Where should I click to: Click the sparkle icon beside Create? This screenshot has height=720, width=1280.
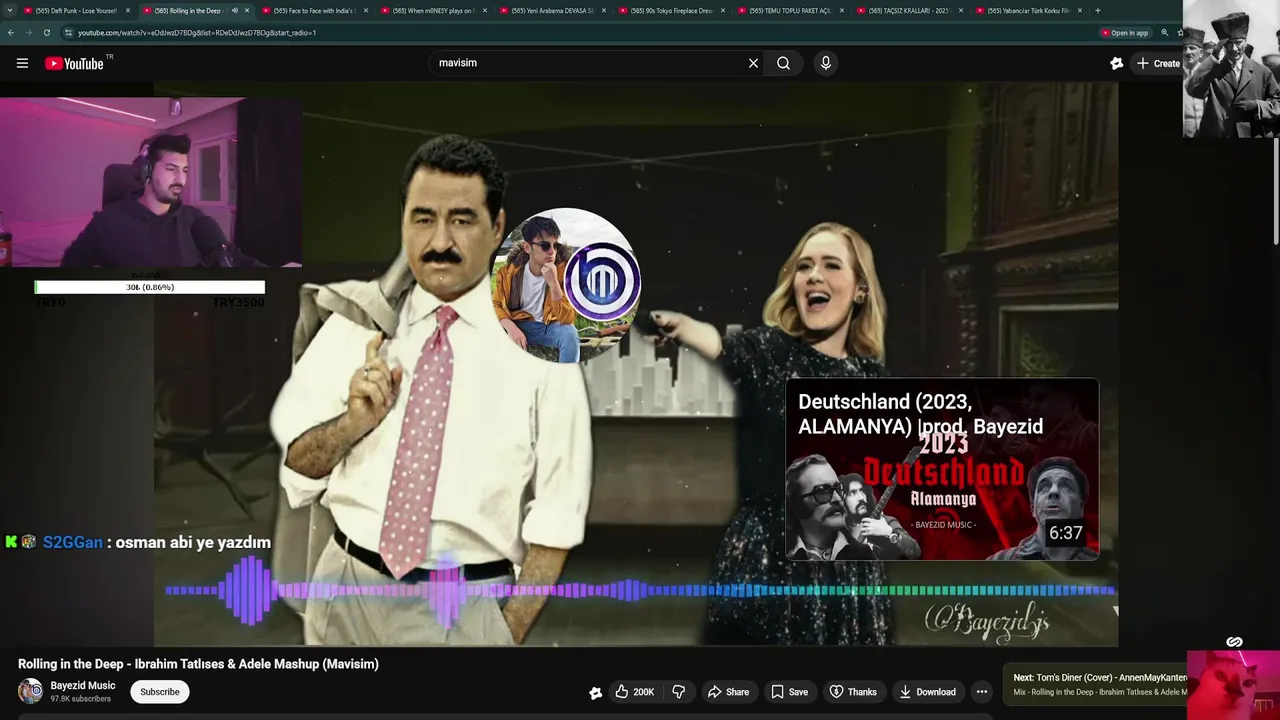1116,63
